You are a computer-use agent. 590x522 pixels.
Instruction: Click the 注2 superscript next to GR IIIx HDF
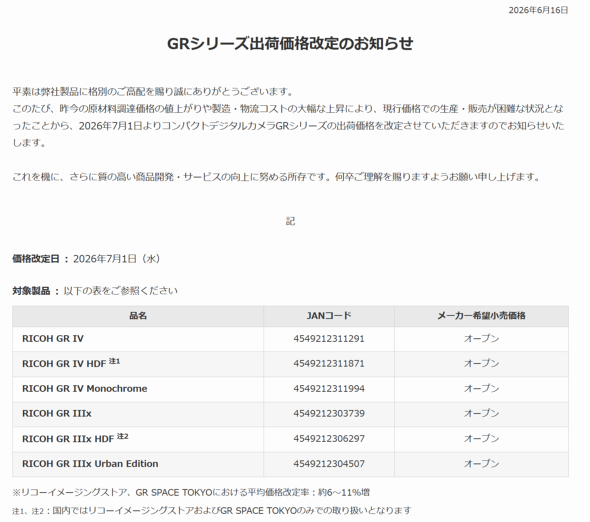point(123,436)
